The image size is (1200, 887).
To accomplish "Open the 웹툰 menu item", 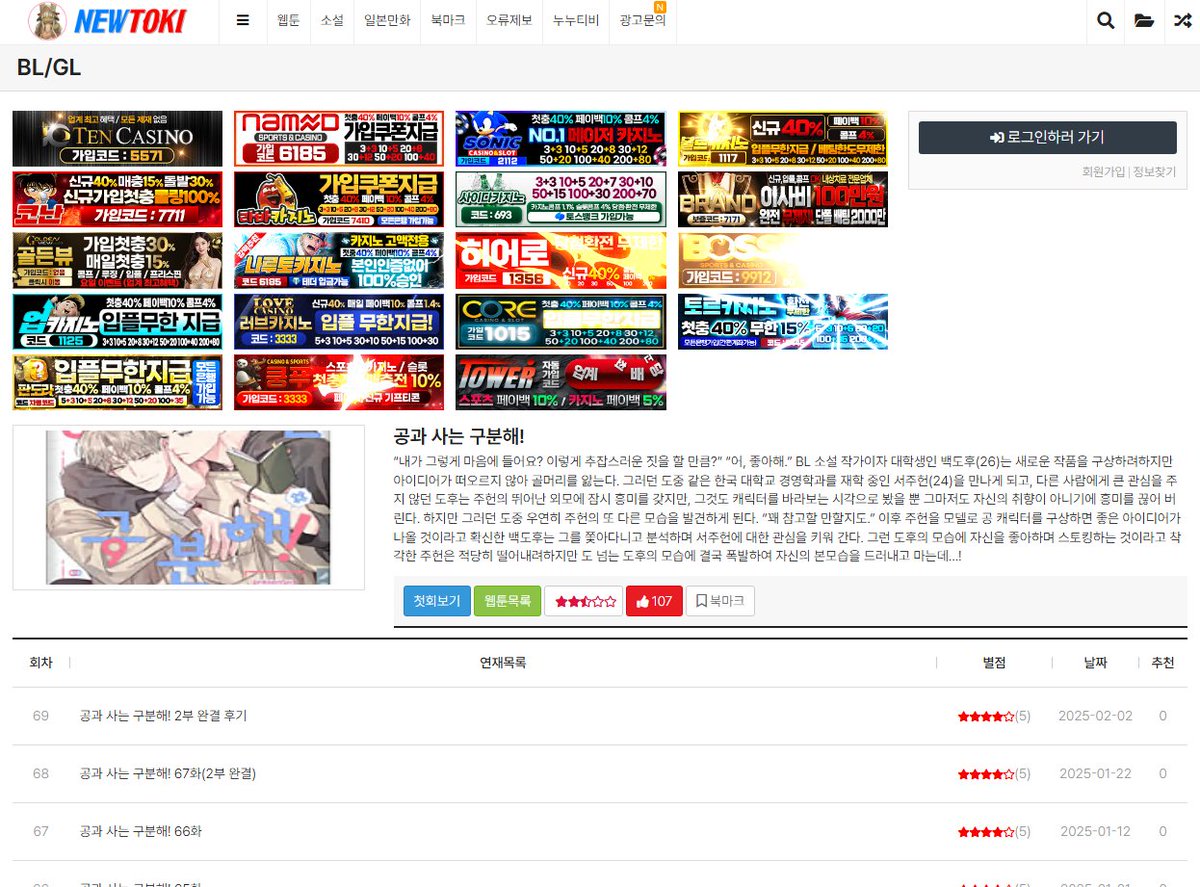I will click(289, 20).
